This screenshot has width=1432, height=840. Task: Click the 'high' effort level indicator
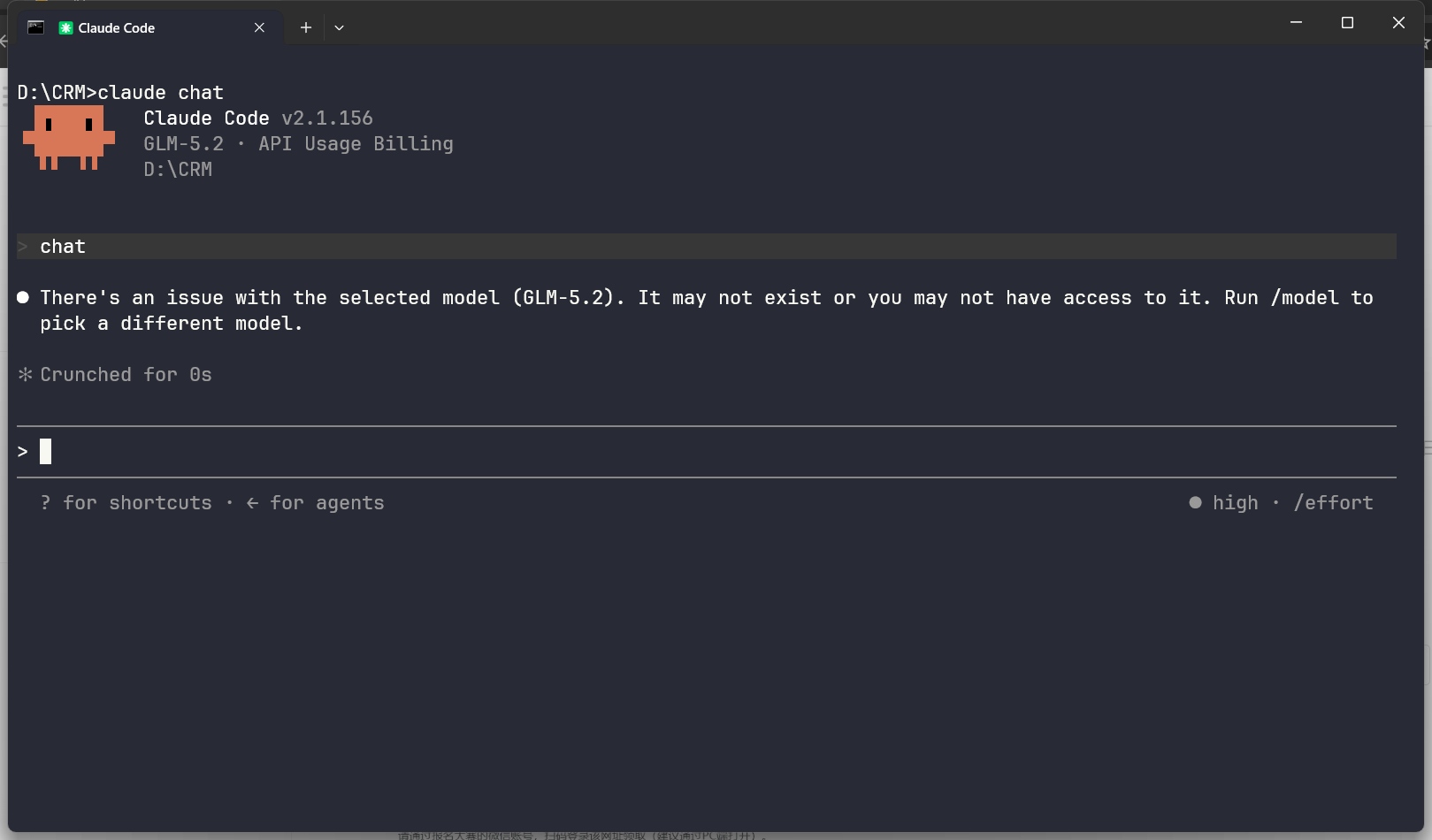point(1224,503)
